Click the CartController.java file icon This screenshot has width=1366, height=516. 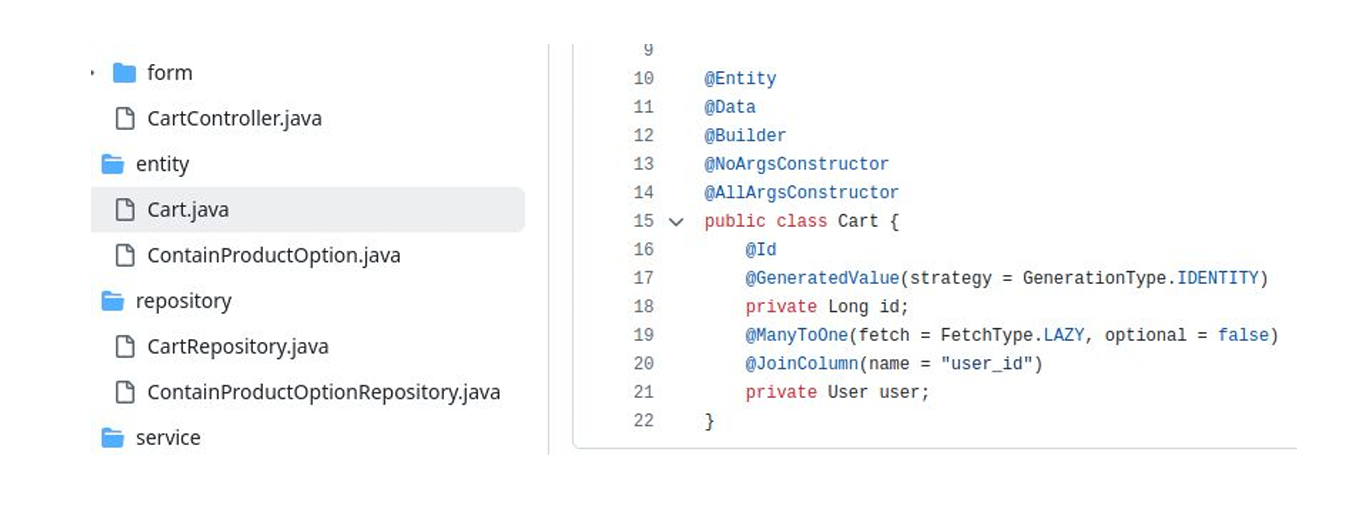pyautogui.click(x=125, y=119)
